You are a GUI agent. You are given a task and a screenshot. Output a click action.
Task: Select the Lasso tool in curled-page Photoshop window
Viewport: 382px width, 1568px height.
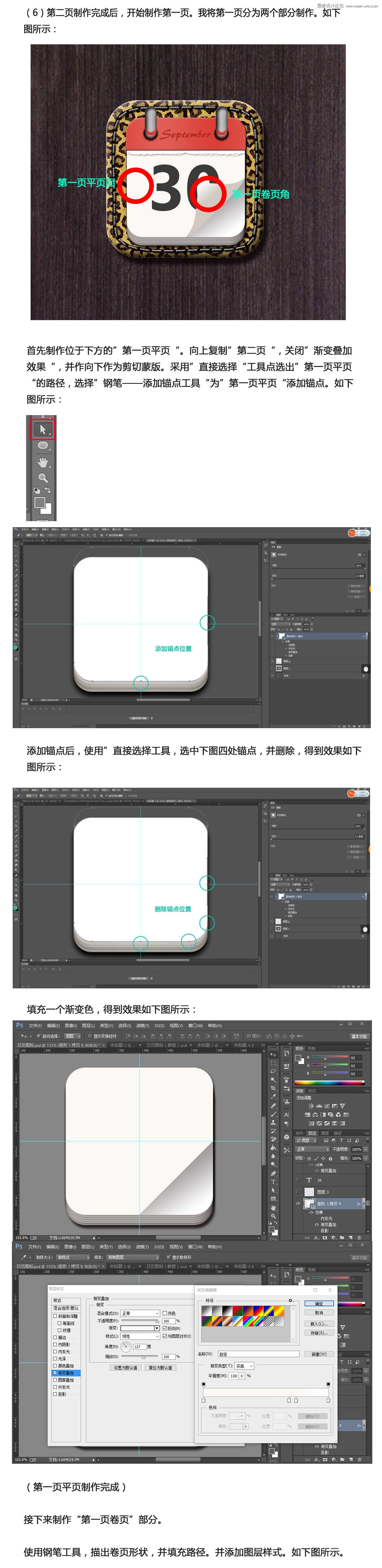pyautogui.click(x=274, y=1071)
